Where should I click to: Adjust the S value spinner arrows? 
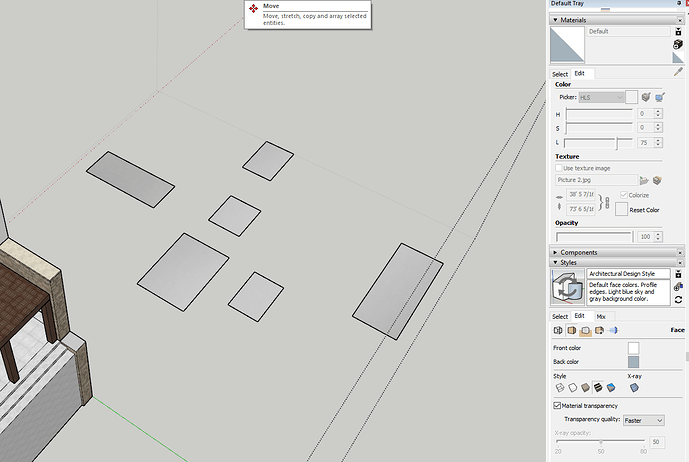(658, 127)
